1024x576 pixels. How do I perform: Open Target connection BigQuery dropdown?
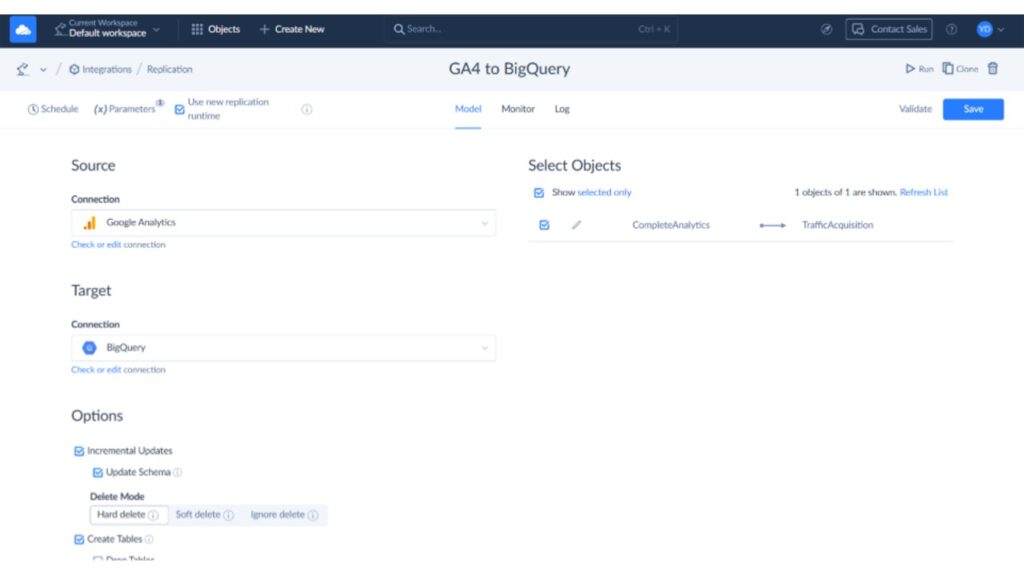283,348
